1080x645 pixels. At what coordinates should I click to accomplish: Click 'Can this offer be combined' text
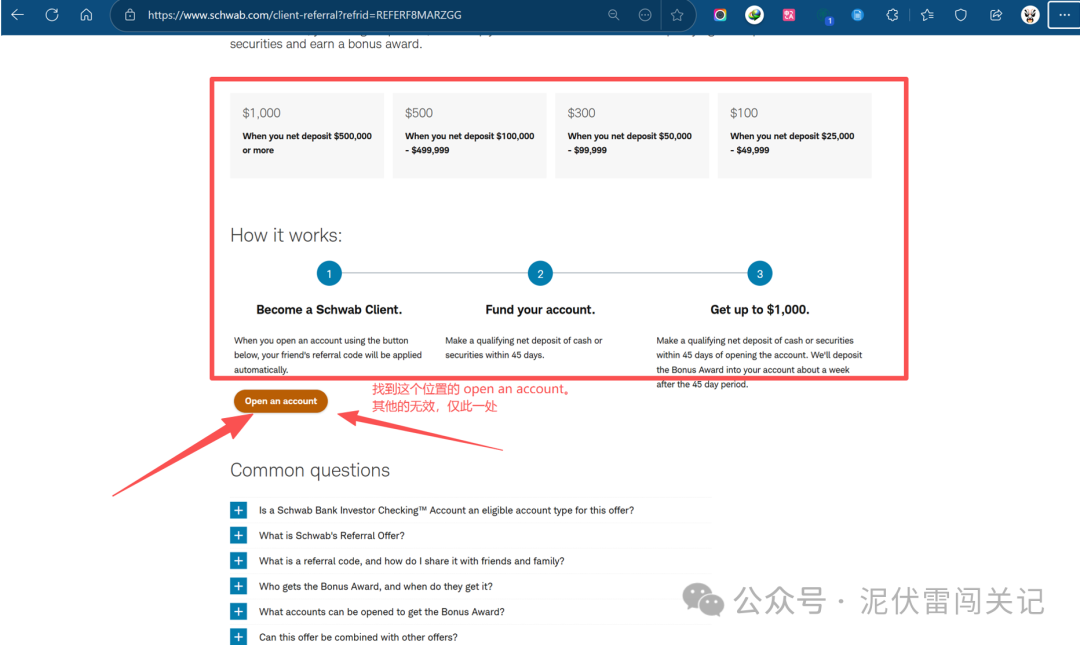tap(358, 637)
